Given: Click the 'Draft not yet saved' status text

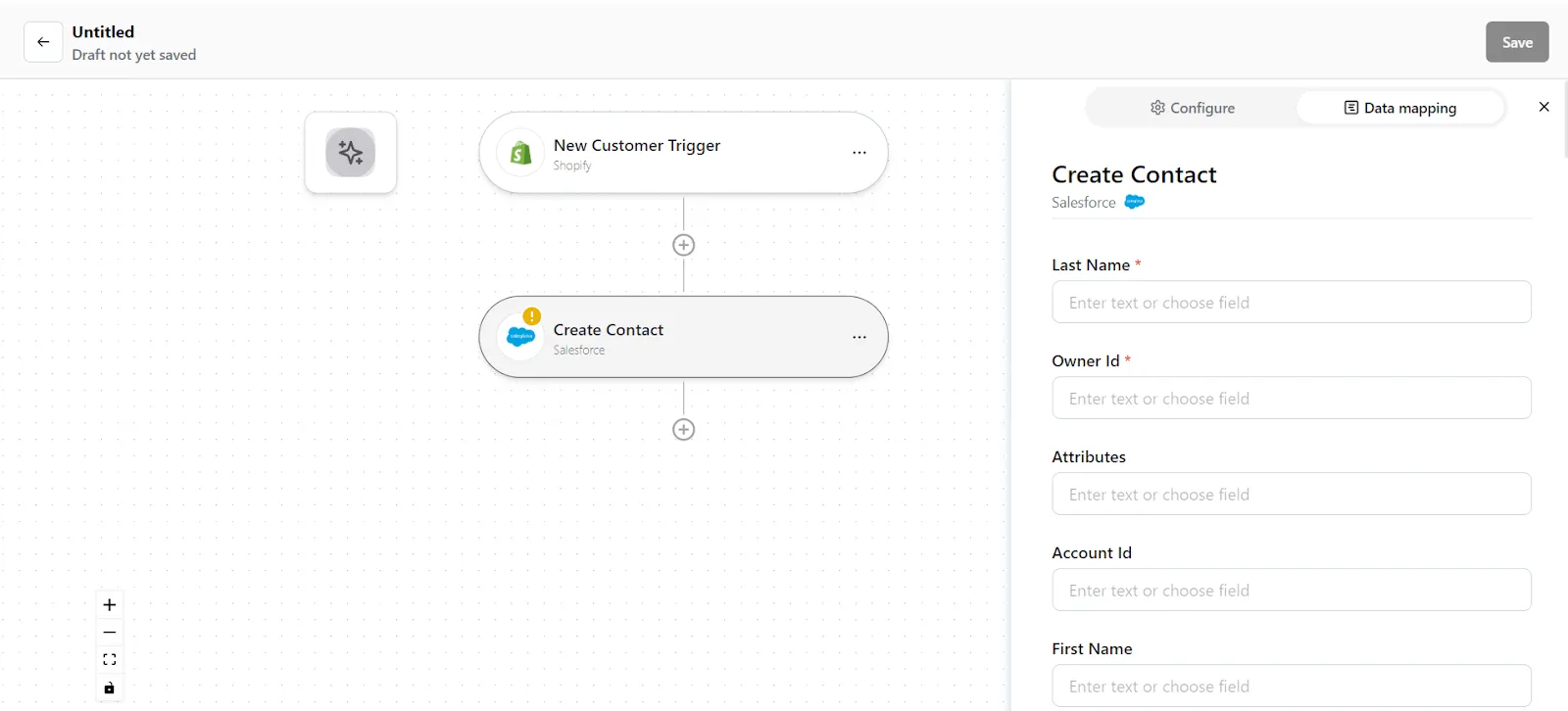Looking at the screenshot, I should pos(134,55).
